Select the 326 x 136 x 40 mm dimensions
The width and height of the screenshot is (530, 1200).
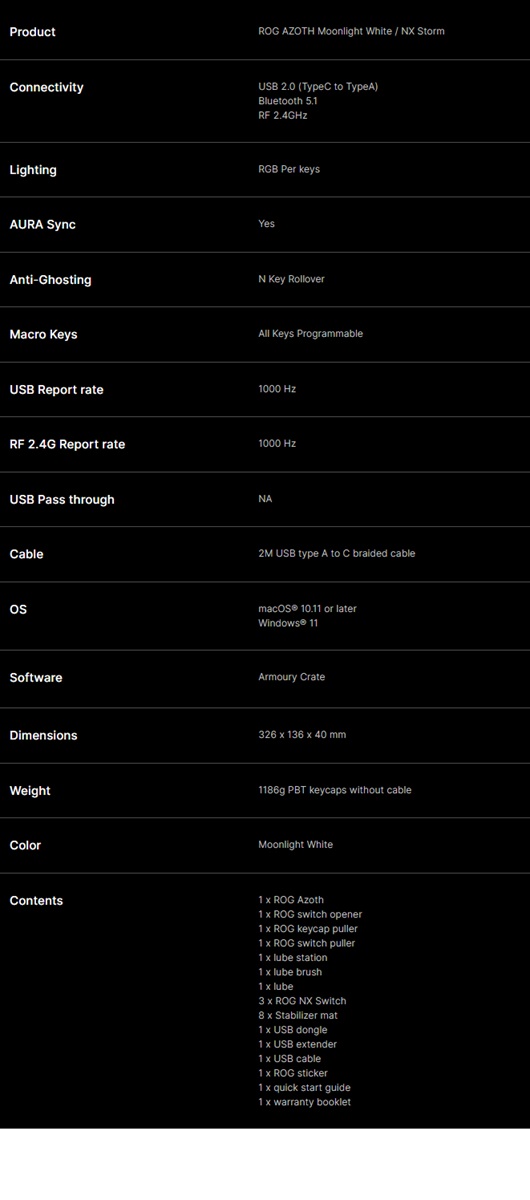[x=302, y=734]
